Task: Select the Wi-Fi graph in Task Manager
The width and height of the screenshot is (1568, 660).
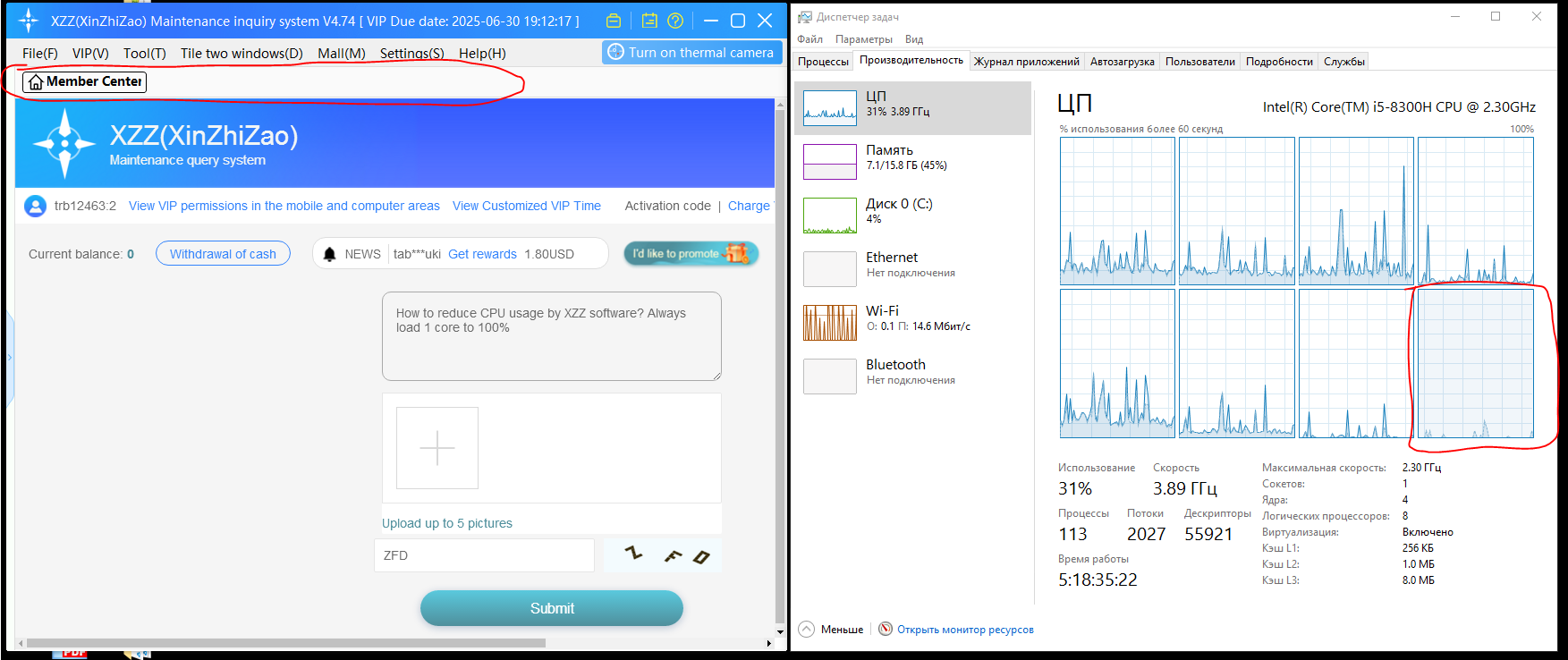Action: (830, 323)
